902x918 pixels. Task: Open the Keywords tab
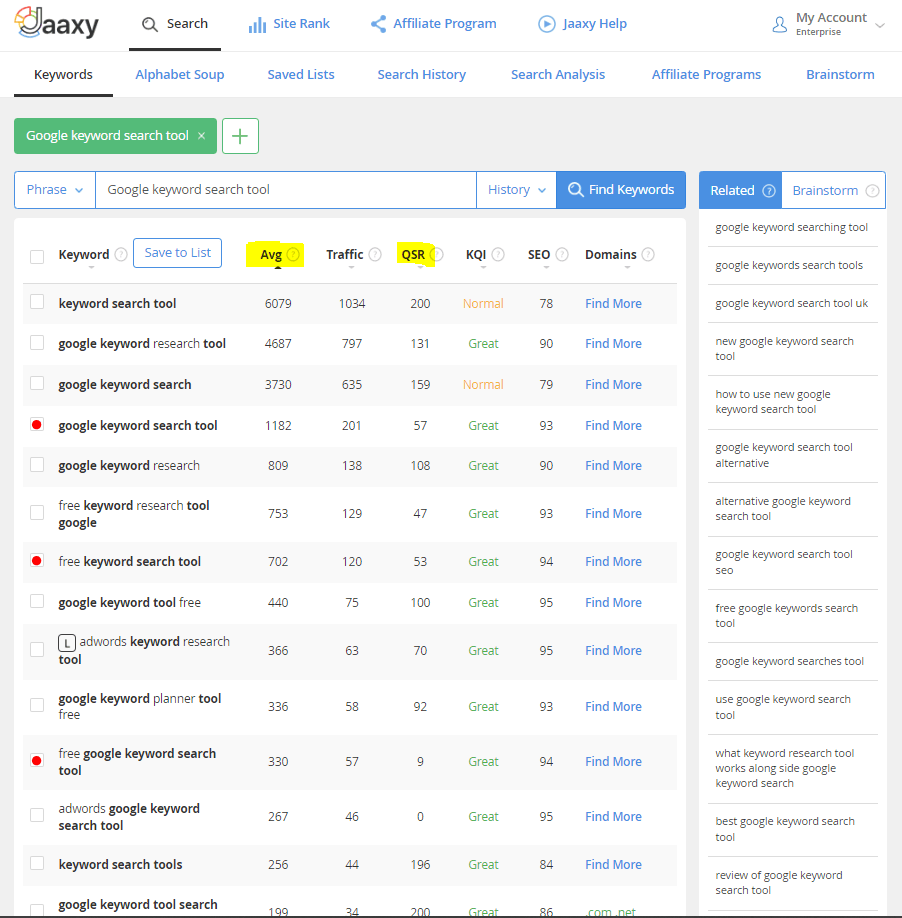63,74
